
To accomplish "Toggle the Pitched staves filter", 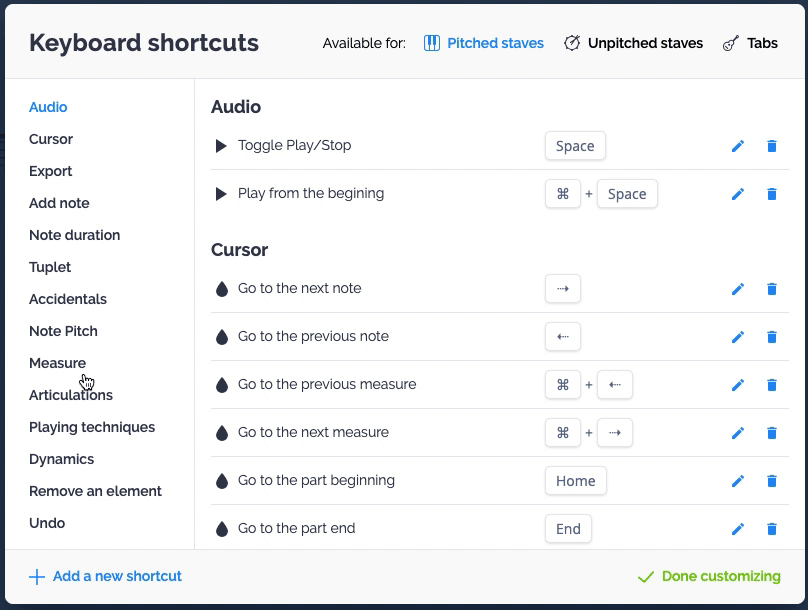I will coord(493,43).
